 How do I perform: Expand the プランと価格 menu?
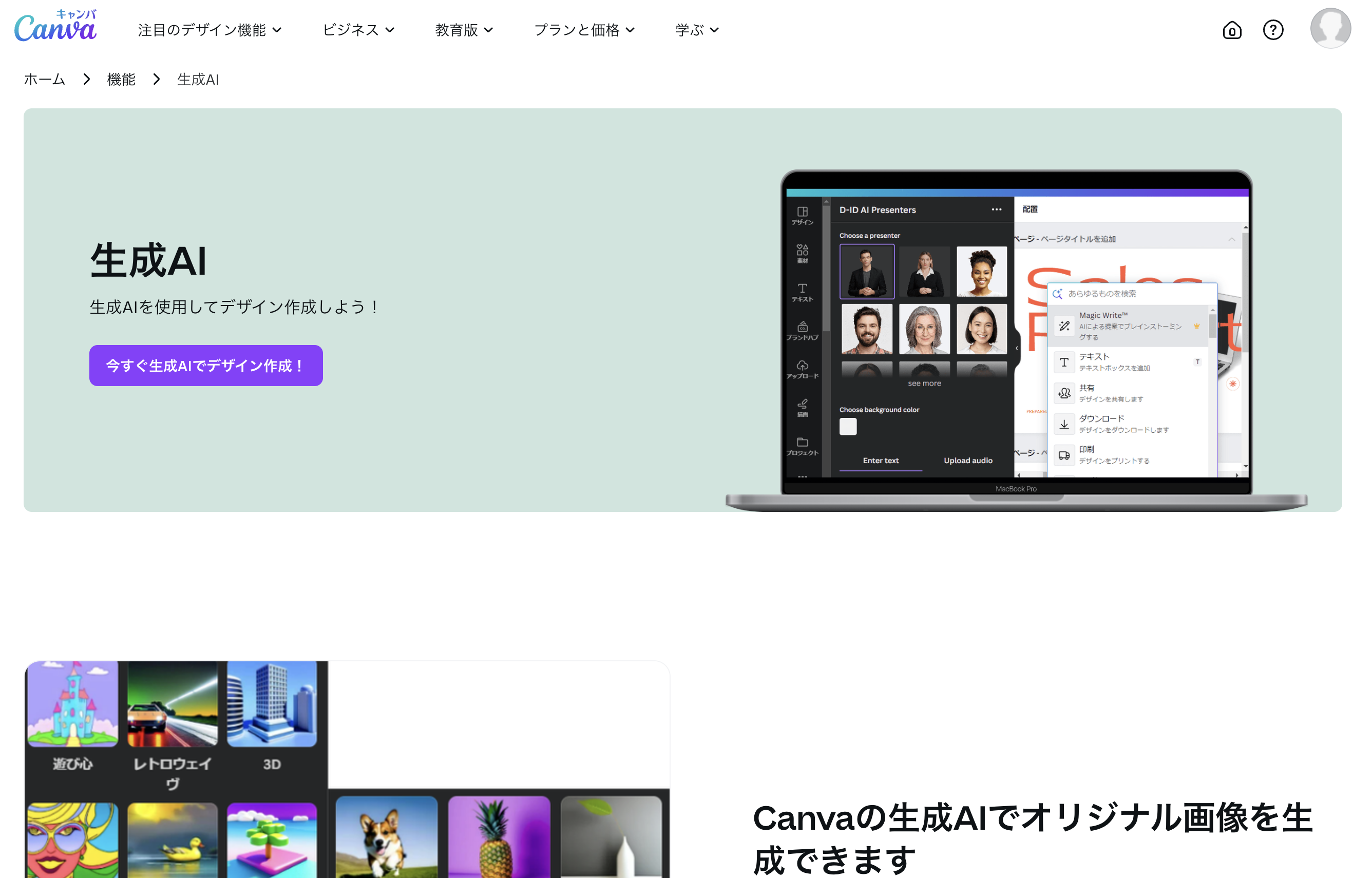[x=584, y=30]
